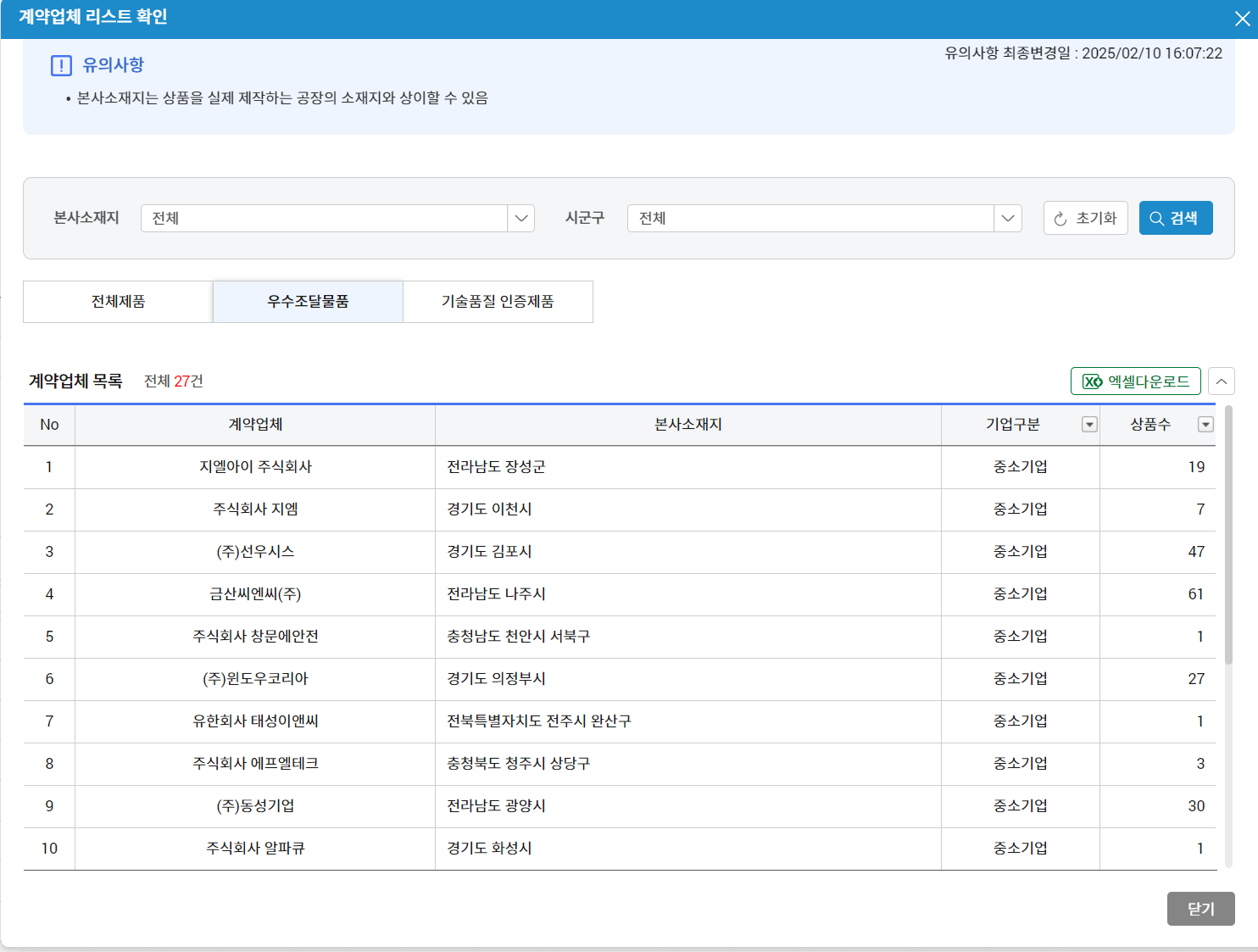The width and height of the screenshot is (1258, 952).
Task: Click the address 경기도 화성시
Action: coord(489,849)
